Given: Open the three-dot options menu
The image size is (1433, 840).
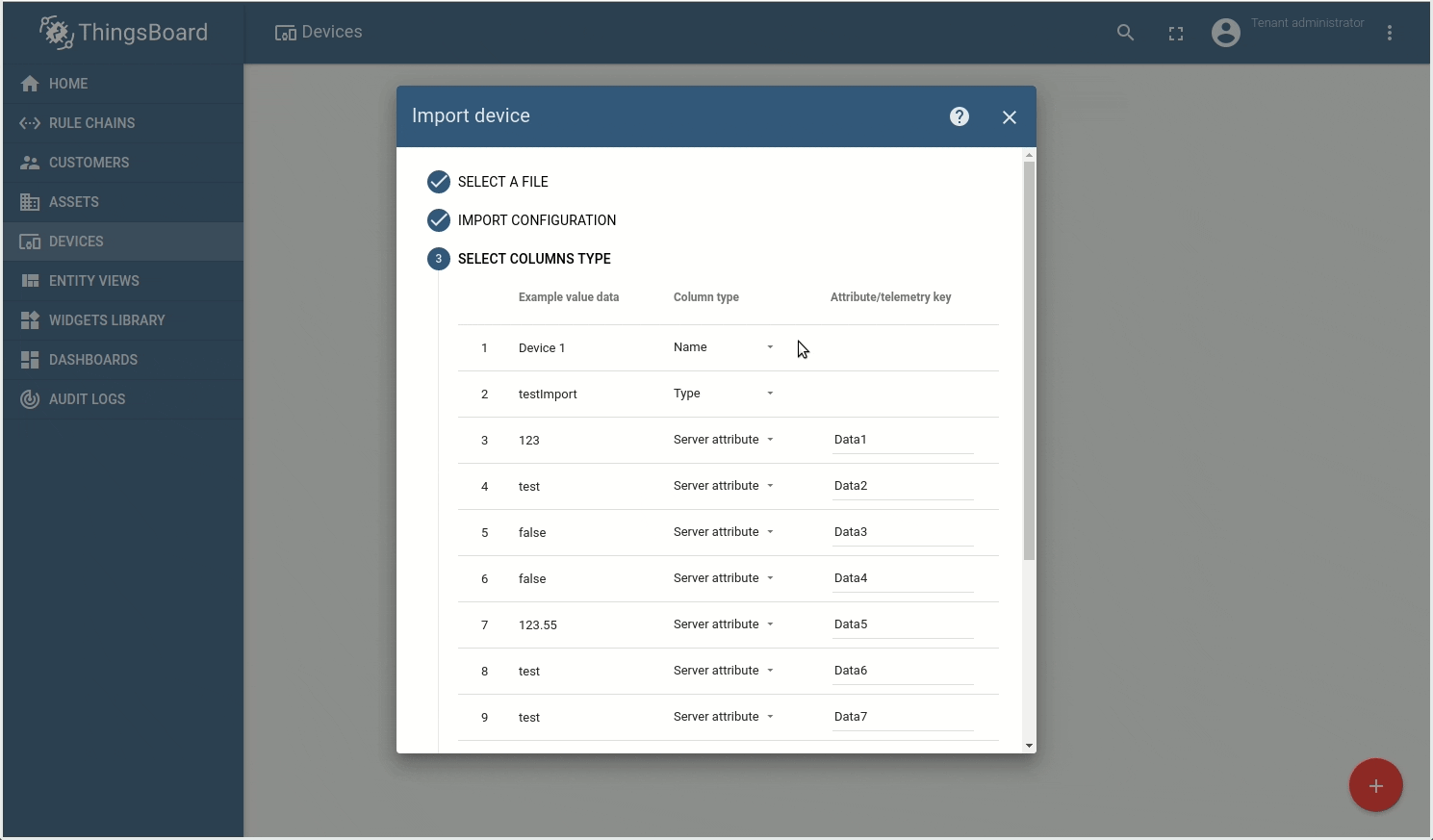Looking at the screenshot, I should point(1390,33).
